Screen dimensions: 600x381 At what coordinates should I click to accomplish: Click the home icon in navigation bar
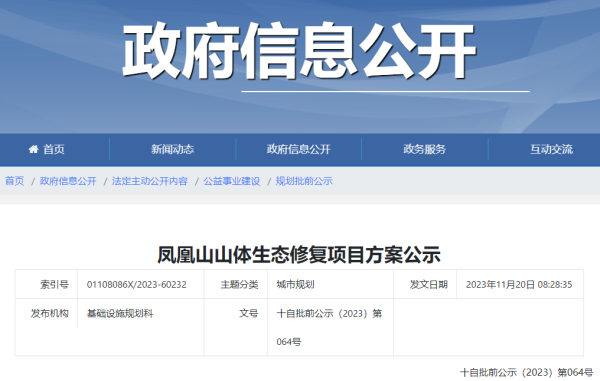34,149
